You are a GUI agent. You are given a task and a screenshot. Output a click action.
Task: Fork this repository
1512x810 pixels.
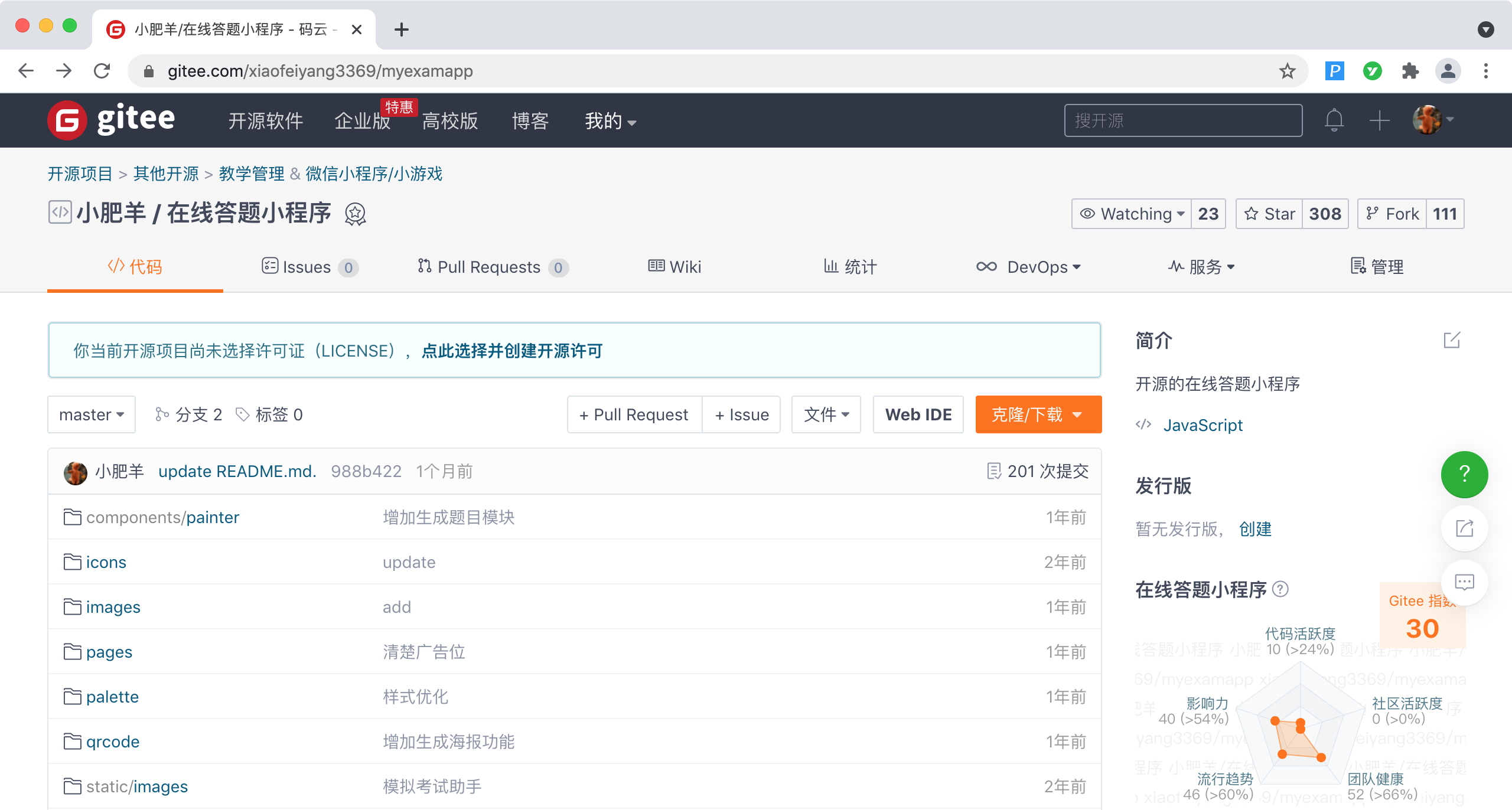[1393, 214]
